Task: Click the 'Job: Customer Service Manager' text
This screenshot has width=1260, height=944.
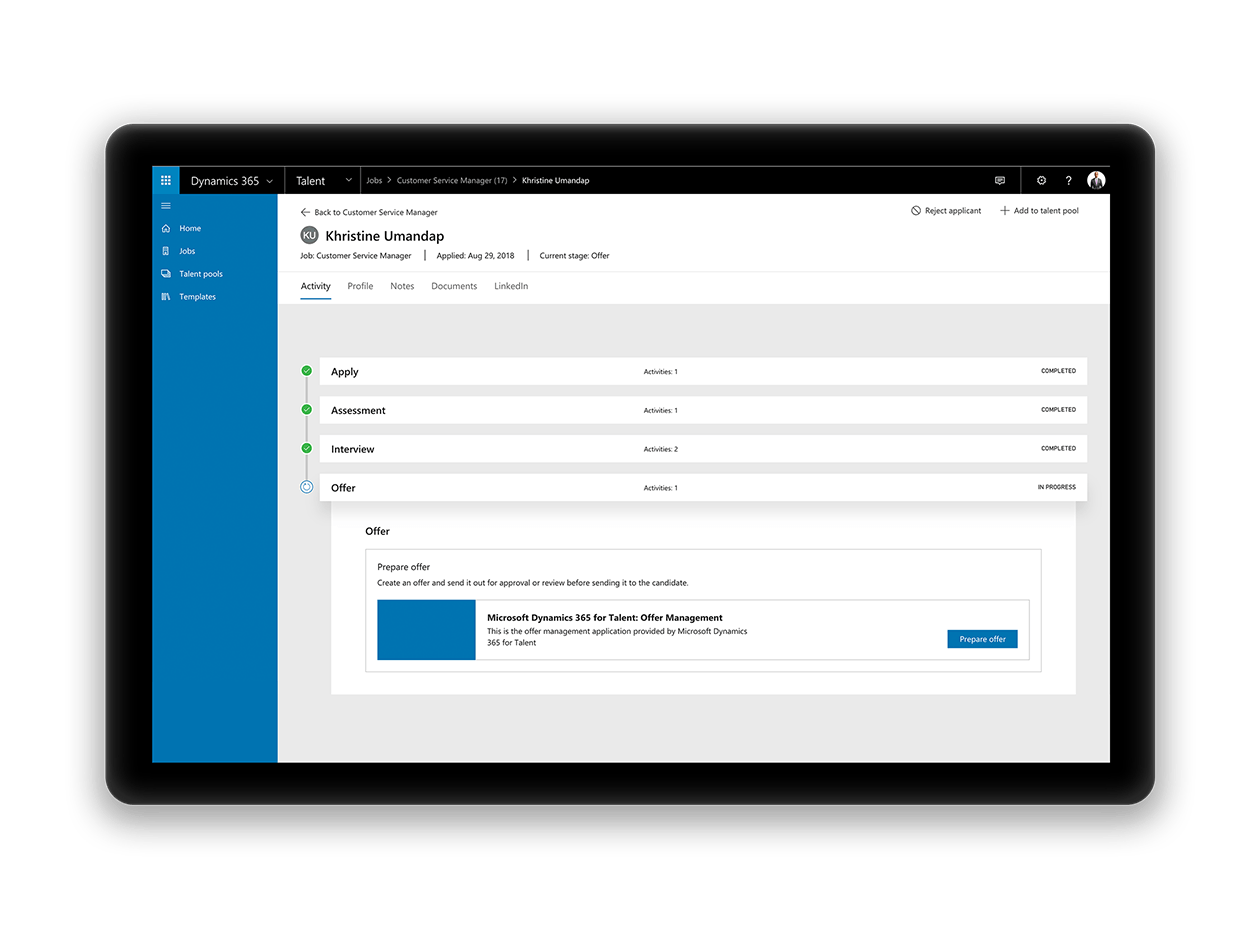Action: click(x=356, y=256)
